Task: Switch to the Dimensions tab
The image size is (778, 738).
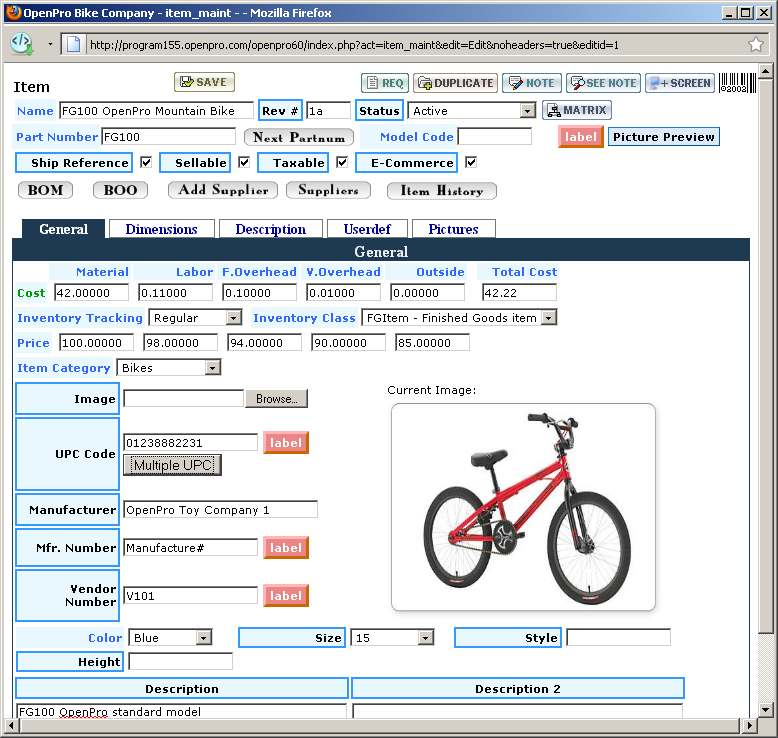Action: [161, 229]
